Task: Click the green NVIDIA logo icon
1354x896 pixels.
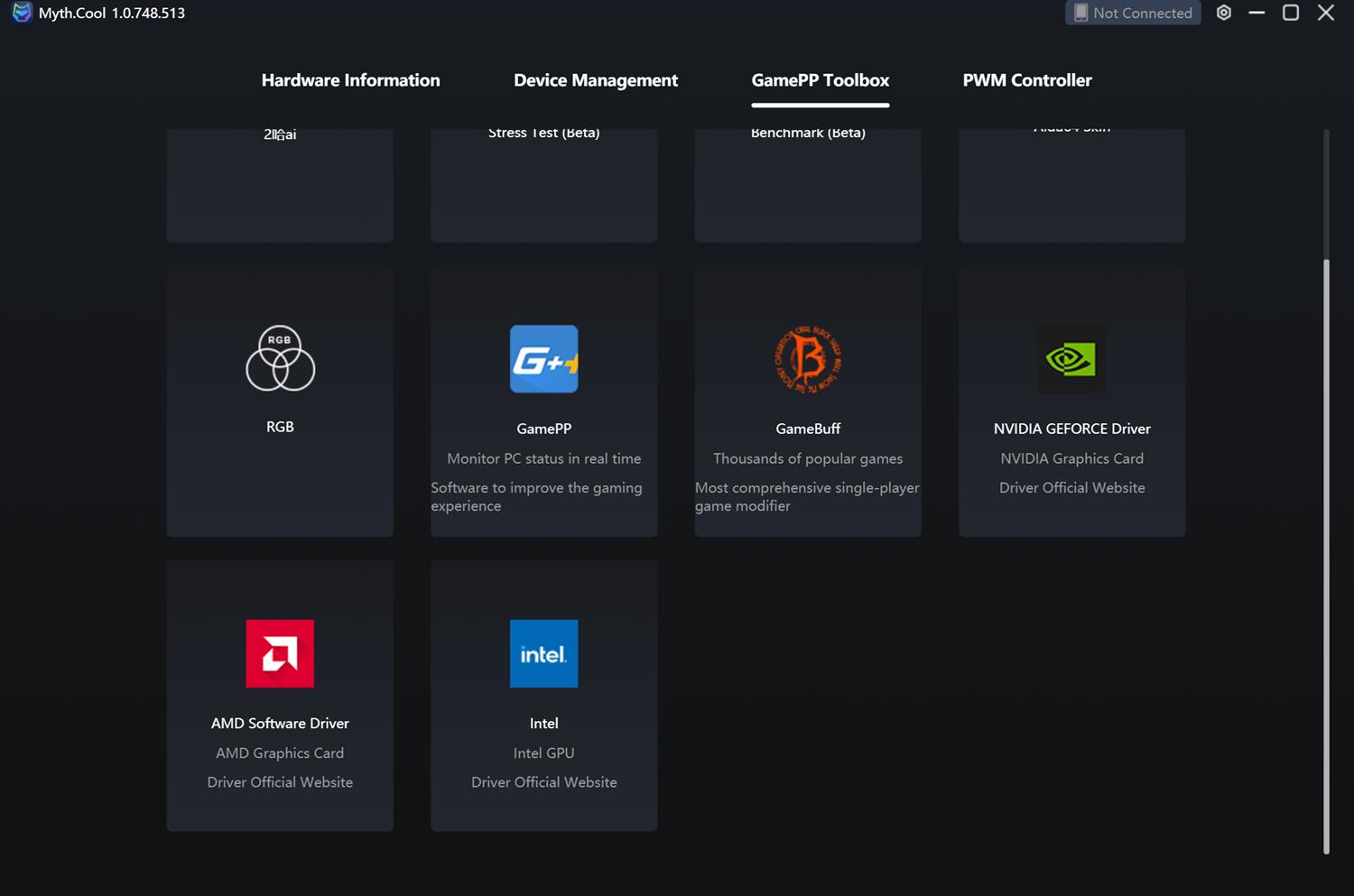Action: click(x=1071, y=359)
